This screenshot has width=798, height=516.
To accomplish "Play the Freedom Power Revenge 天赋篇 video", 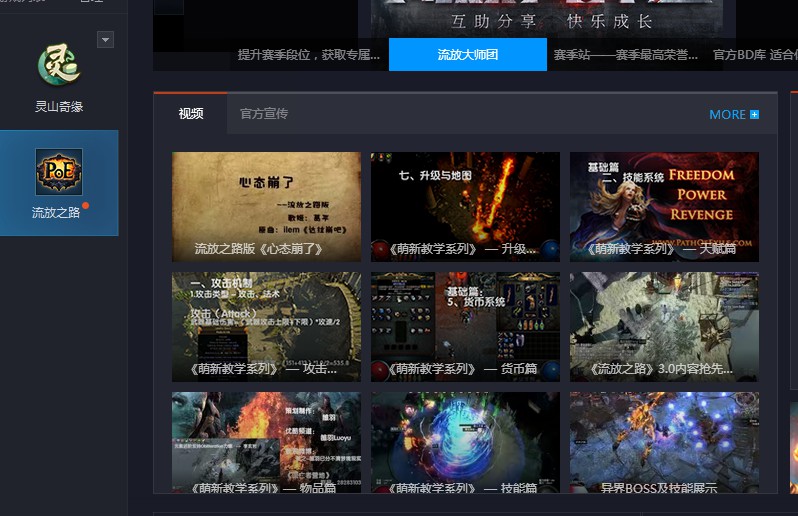I will (664, 207).
